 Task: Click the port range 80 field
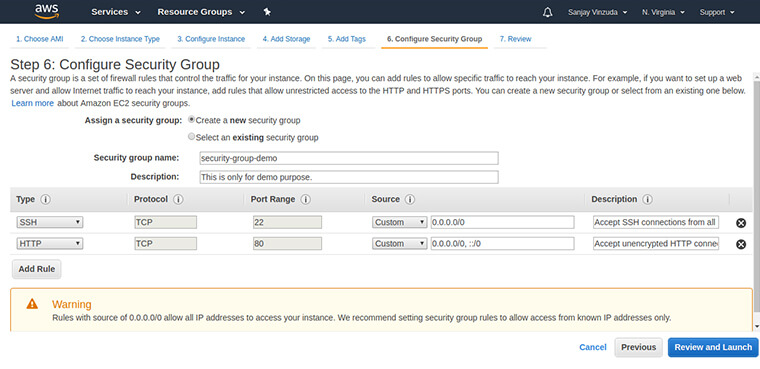(287, 243)
